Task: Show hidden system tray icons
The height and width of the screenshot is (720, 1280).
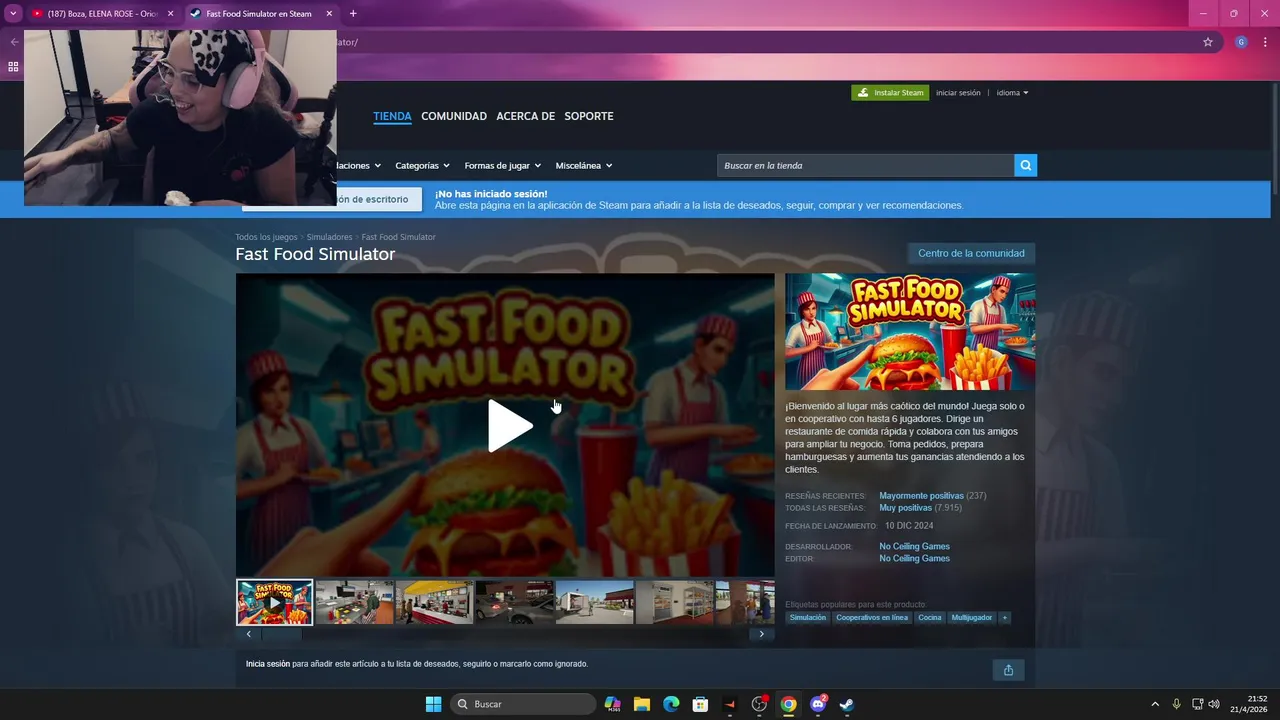Action: [x=1155, y=704]
